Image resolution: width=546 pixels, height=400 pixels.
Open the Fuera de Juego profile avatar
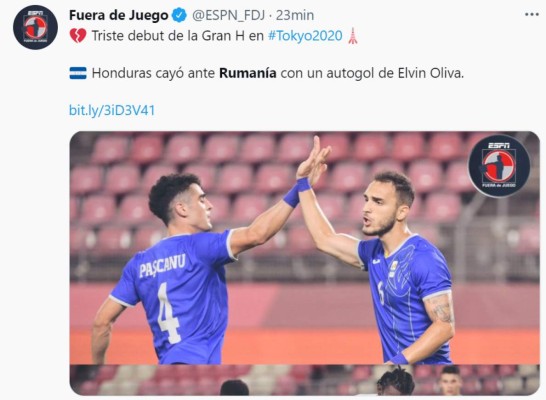click(35, 28)
